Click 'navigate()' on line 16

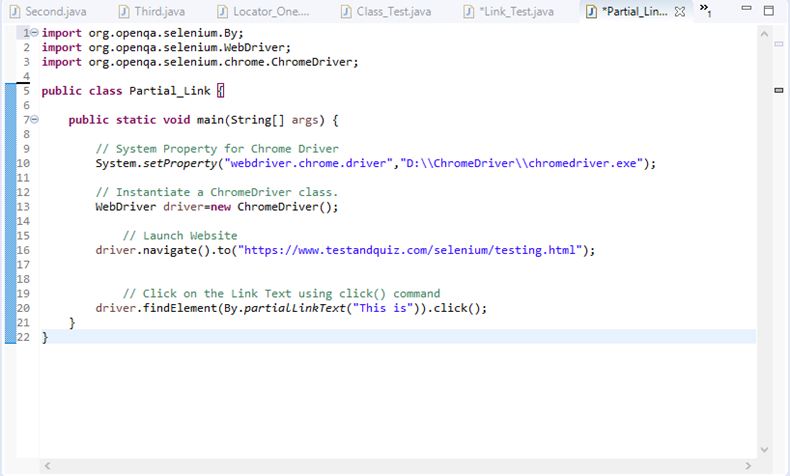(x=176, y=250)
